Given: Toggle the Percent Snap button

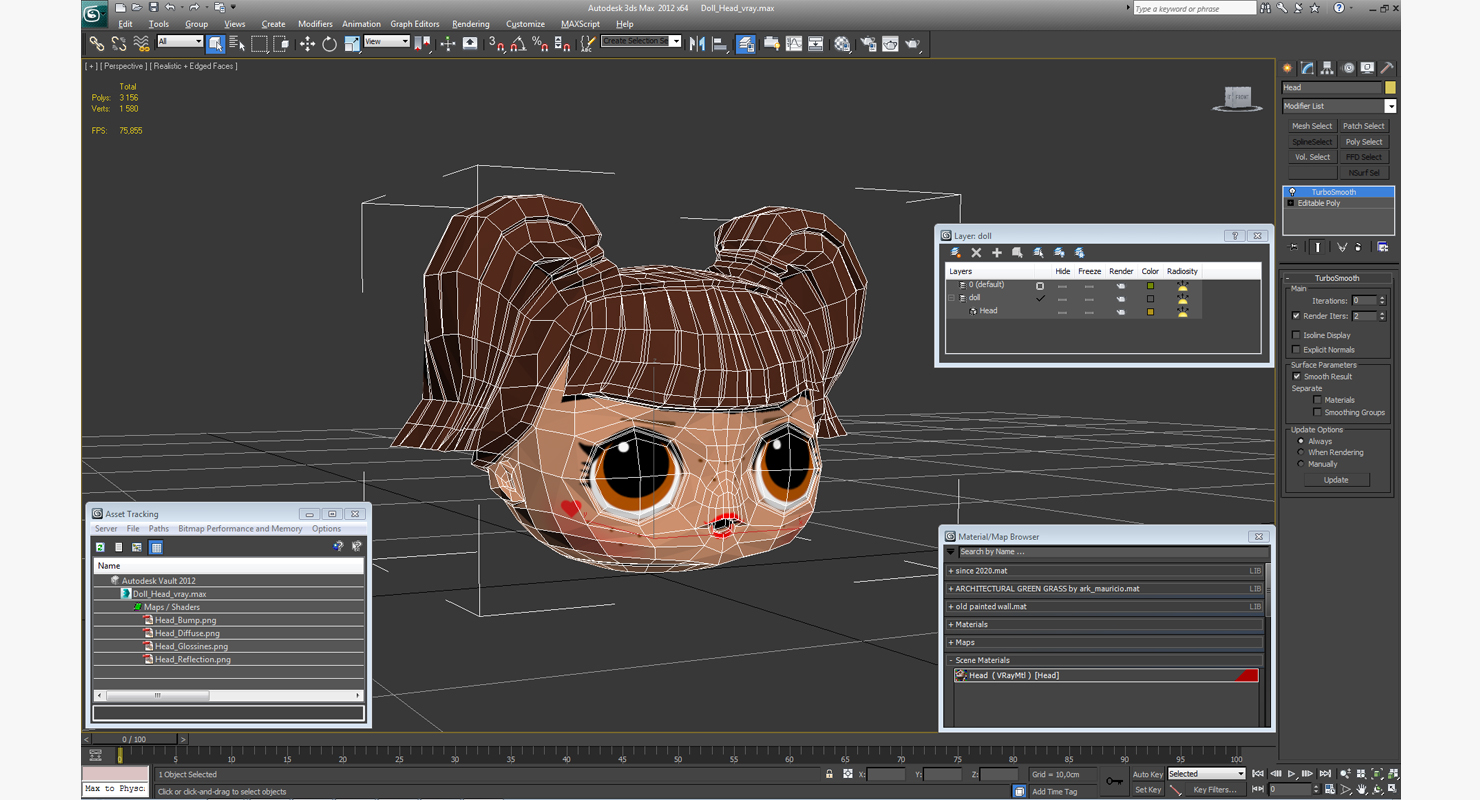Looking at the screenshot, I should coord(540,44).
